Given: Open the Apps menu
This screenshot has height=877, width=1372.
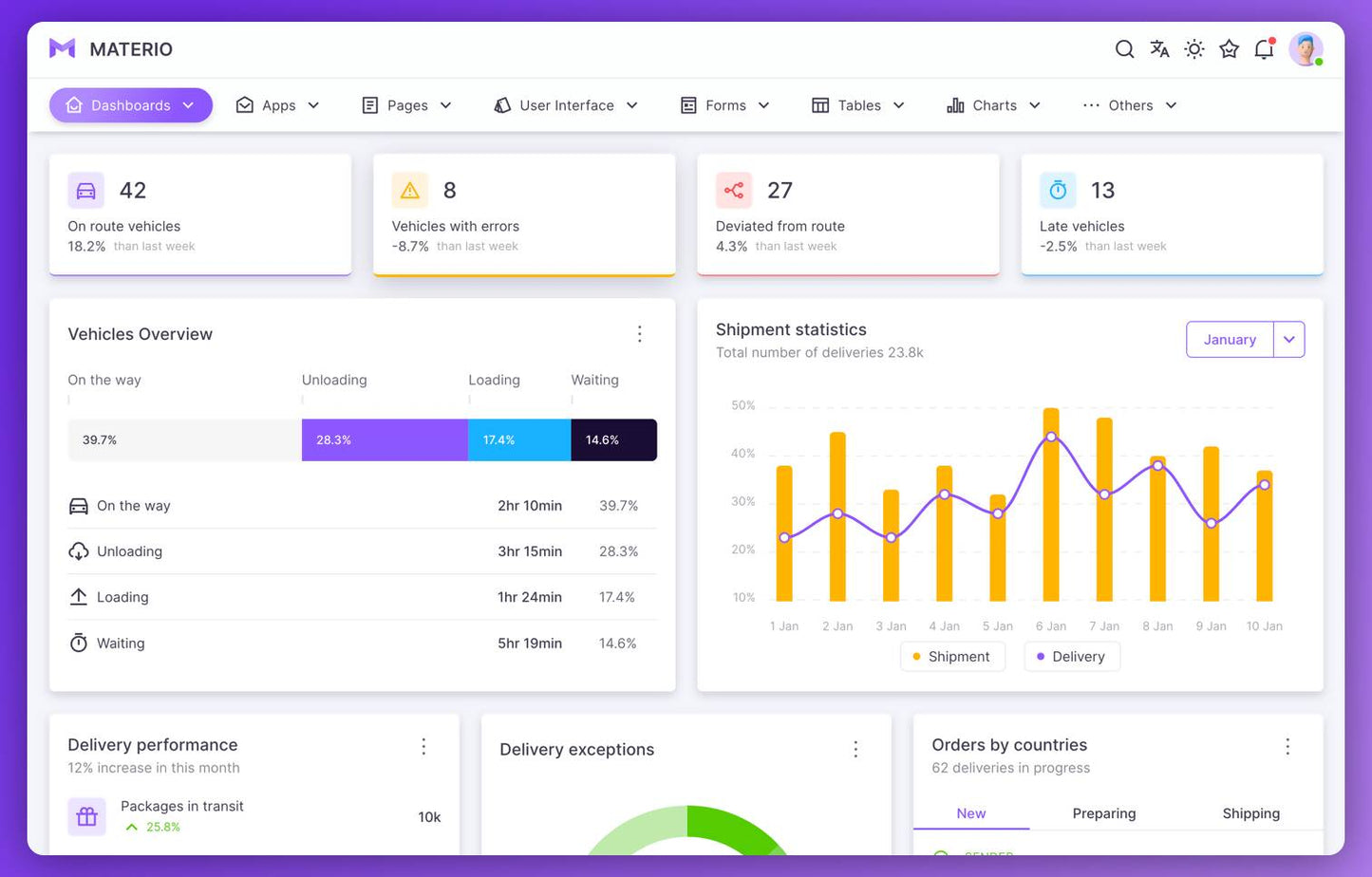Looking at the screenshot, I should tap(277, 105).
